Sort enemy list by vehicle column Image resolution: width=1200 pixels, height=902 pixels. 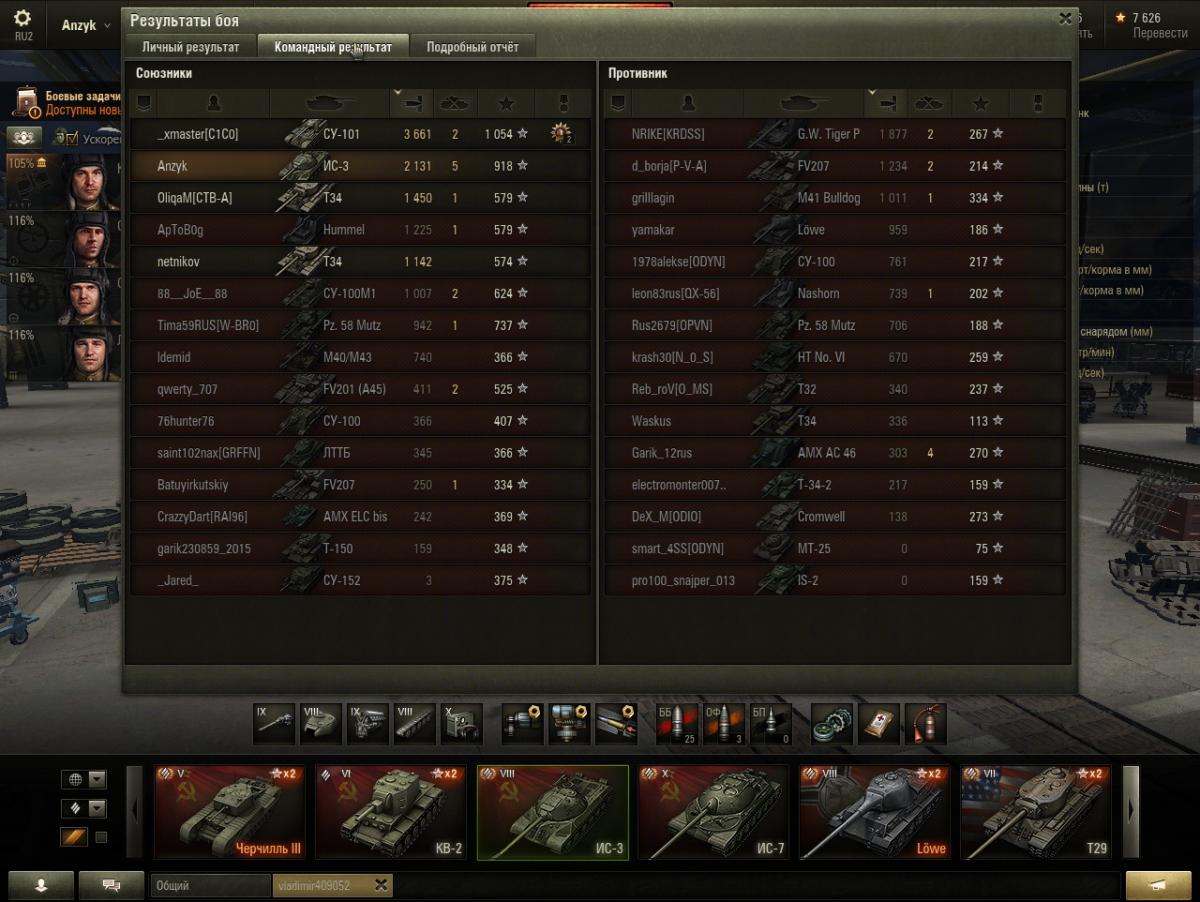click(x=803, y=102)
